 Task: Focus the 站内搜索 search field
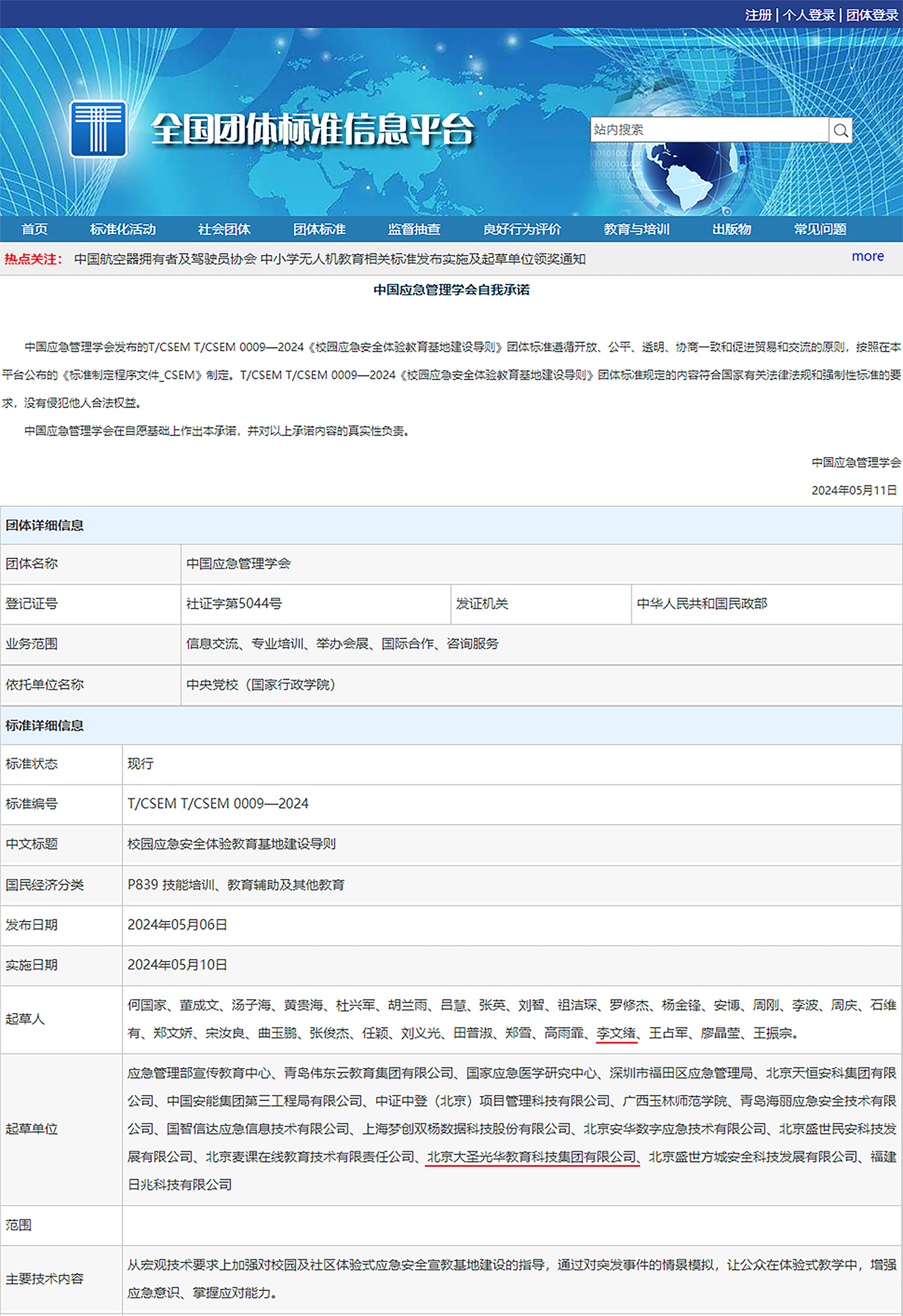[709, 129]
